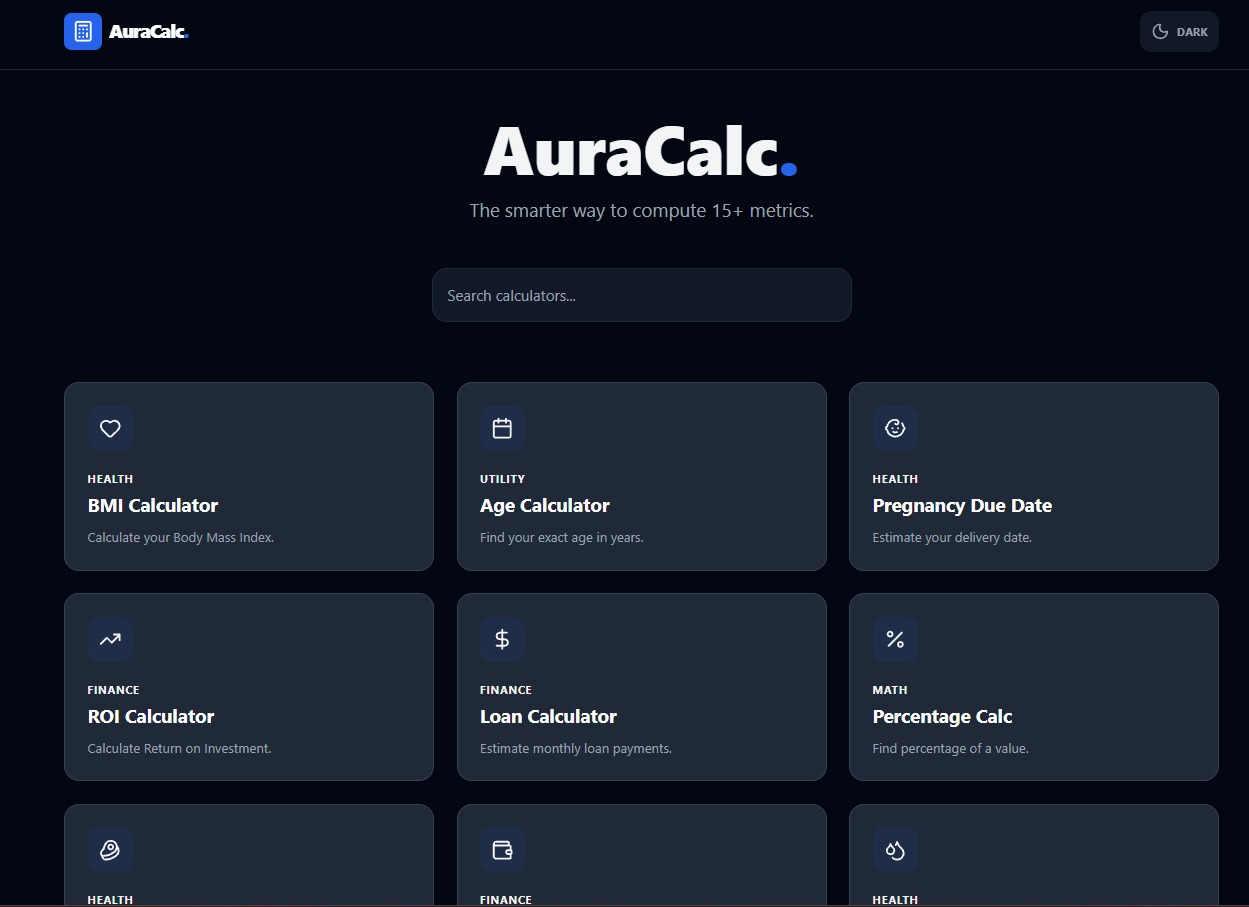Screen dimensions: 1249x907
Task: Click the baby face icon on Pregnancy Due Date
Action: point(895,428)
